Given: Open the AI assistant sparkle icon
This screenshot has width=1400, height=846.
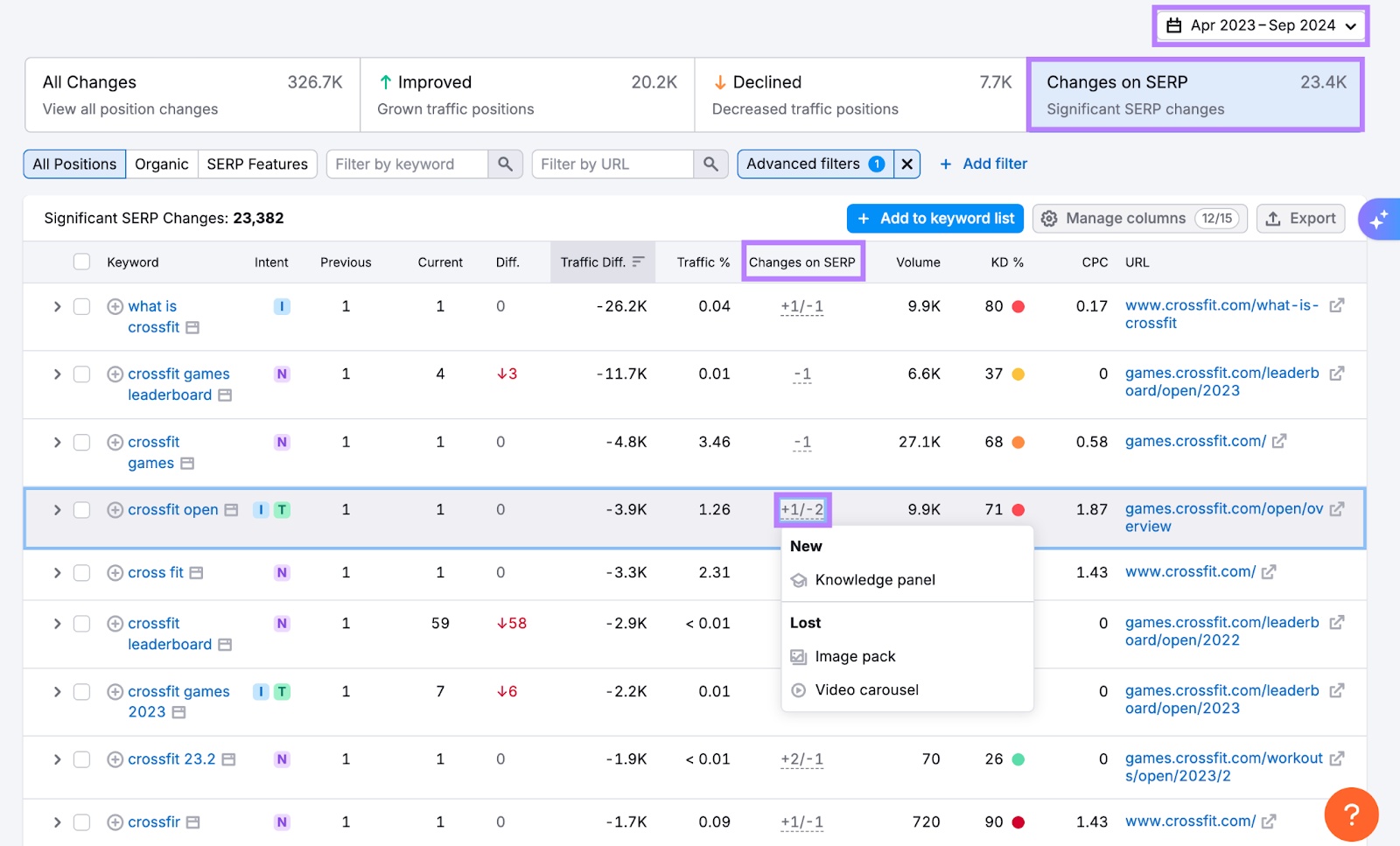Looking at the screenshot, I should pos(1379,219).
